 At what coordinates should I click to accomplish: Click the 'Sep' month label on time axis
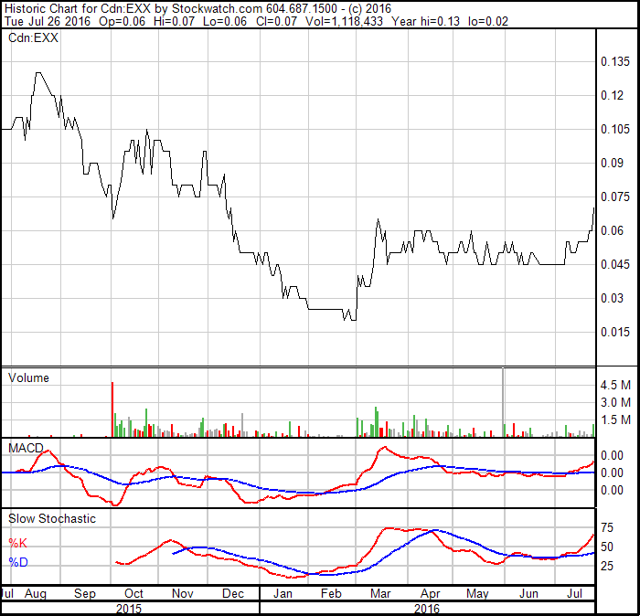[x=84, y=594]
